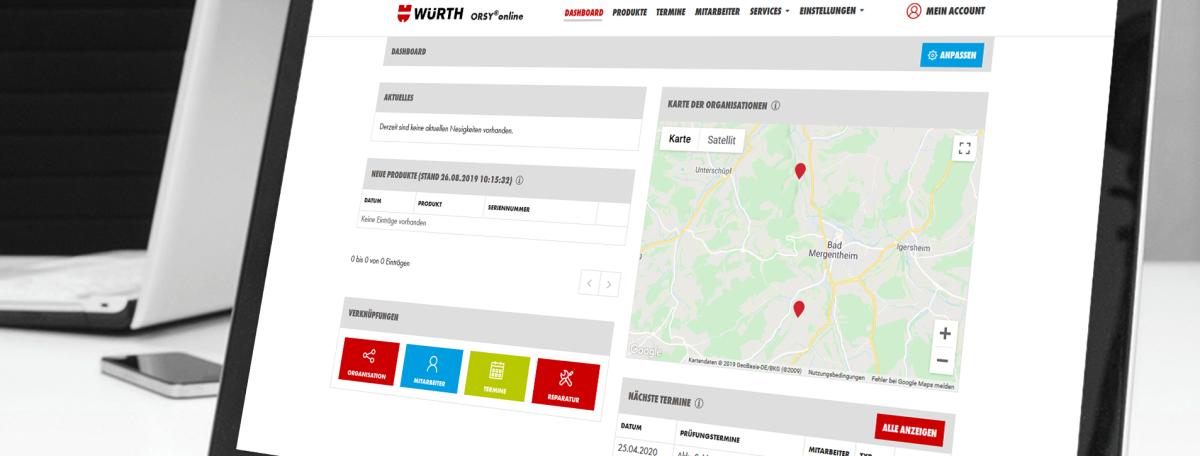The height and width of the screenshot is (456, 1200).
Task: Click the Würth ORSY online logo
Action: tap(460, 14)
